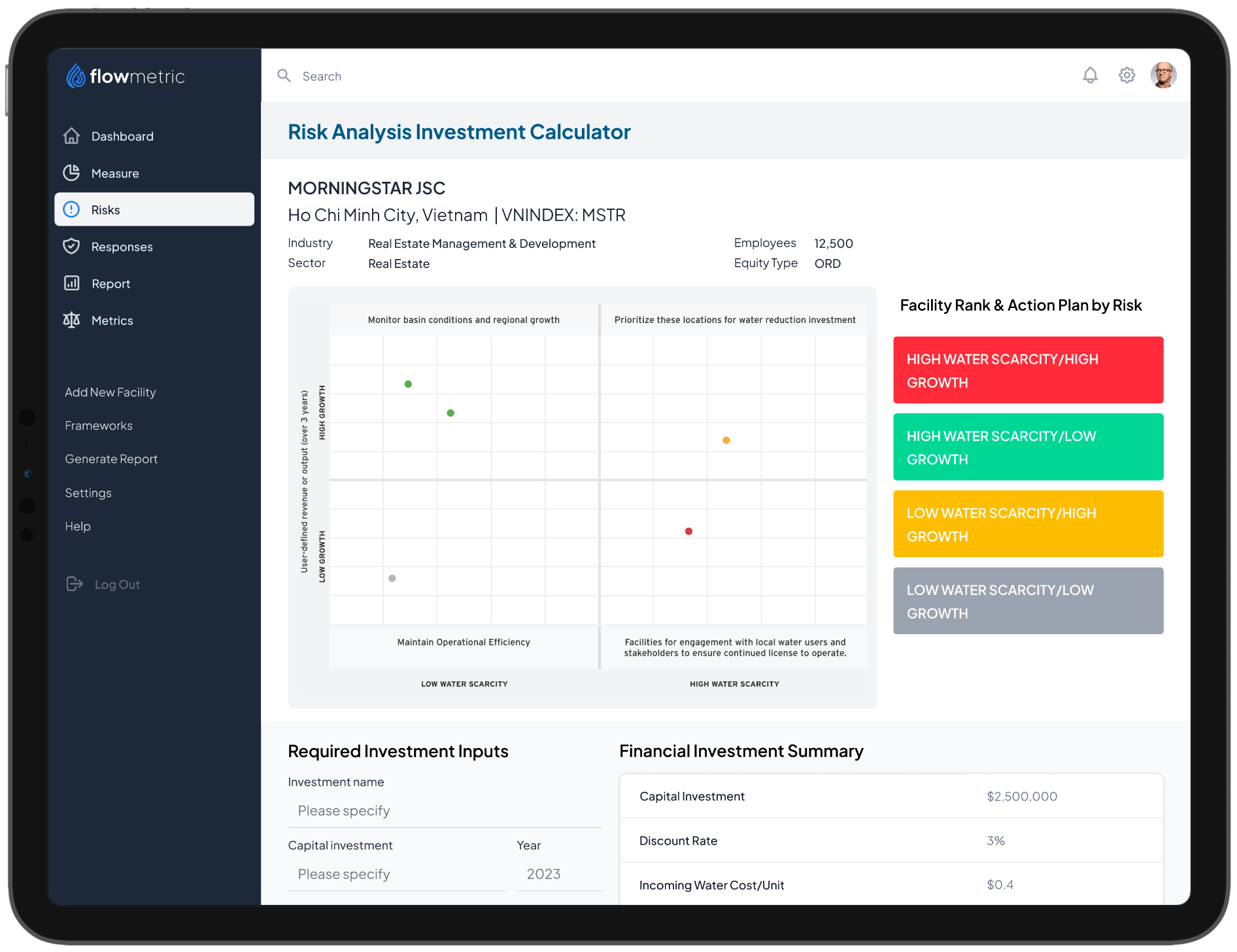
Task: Open the Report section
Action: [x=154, y=284]
